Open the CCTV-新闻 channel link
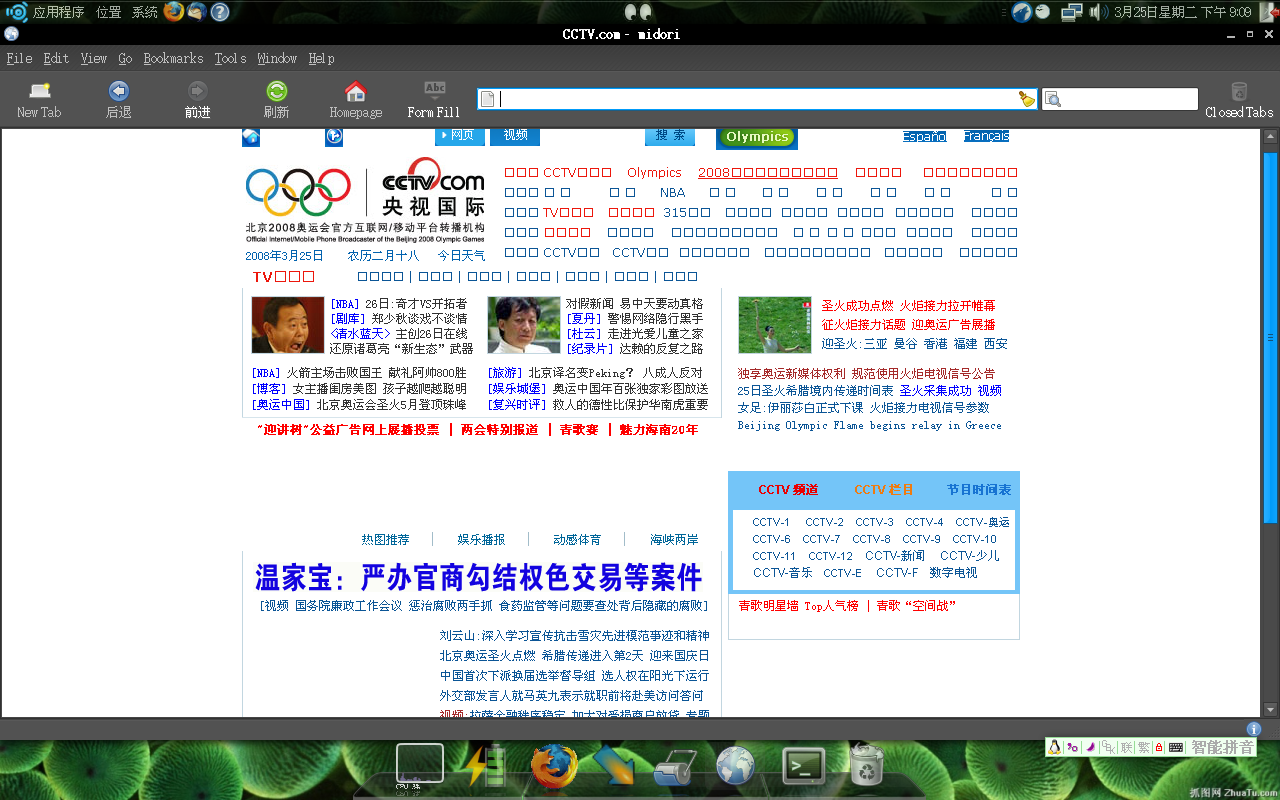1280x800 pixels. coord(895,556)
